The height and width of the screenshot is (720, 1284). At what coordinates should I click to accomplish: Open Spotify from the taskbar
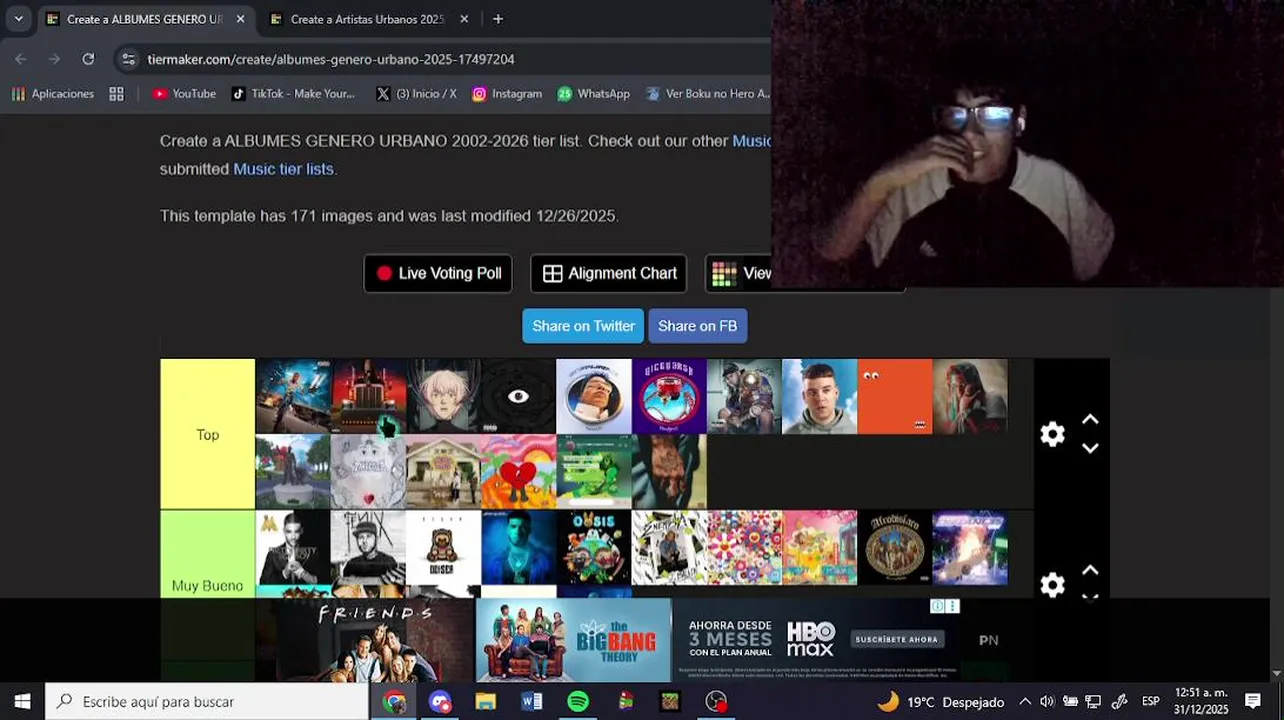click(578, 702)
